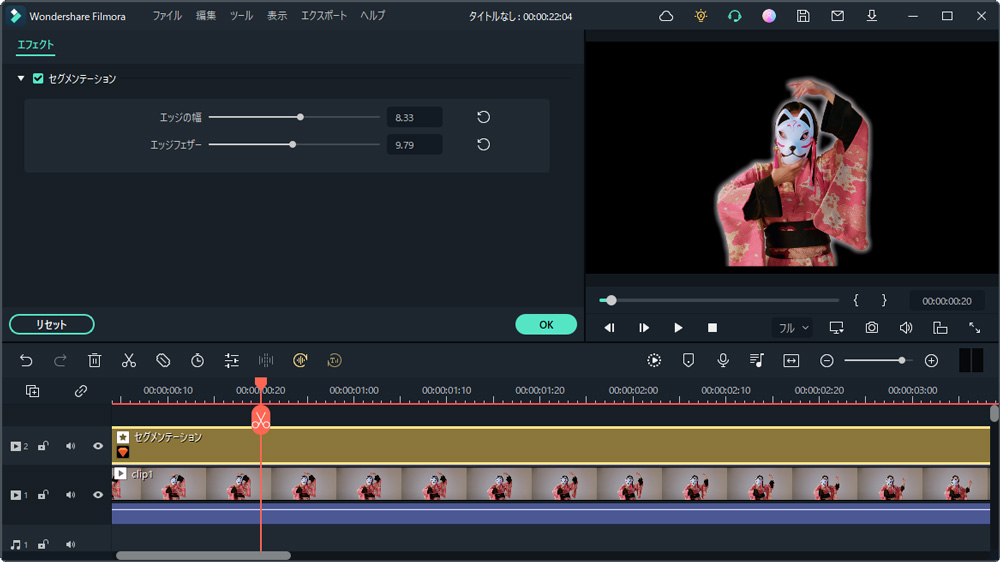This screenshot has height=562, width=1000.
Task: Click the delete trash can icon
Action: pyautogui.click(x=94, y=360)
